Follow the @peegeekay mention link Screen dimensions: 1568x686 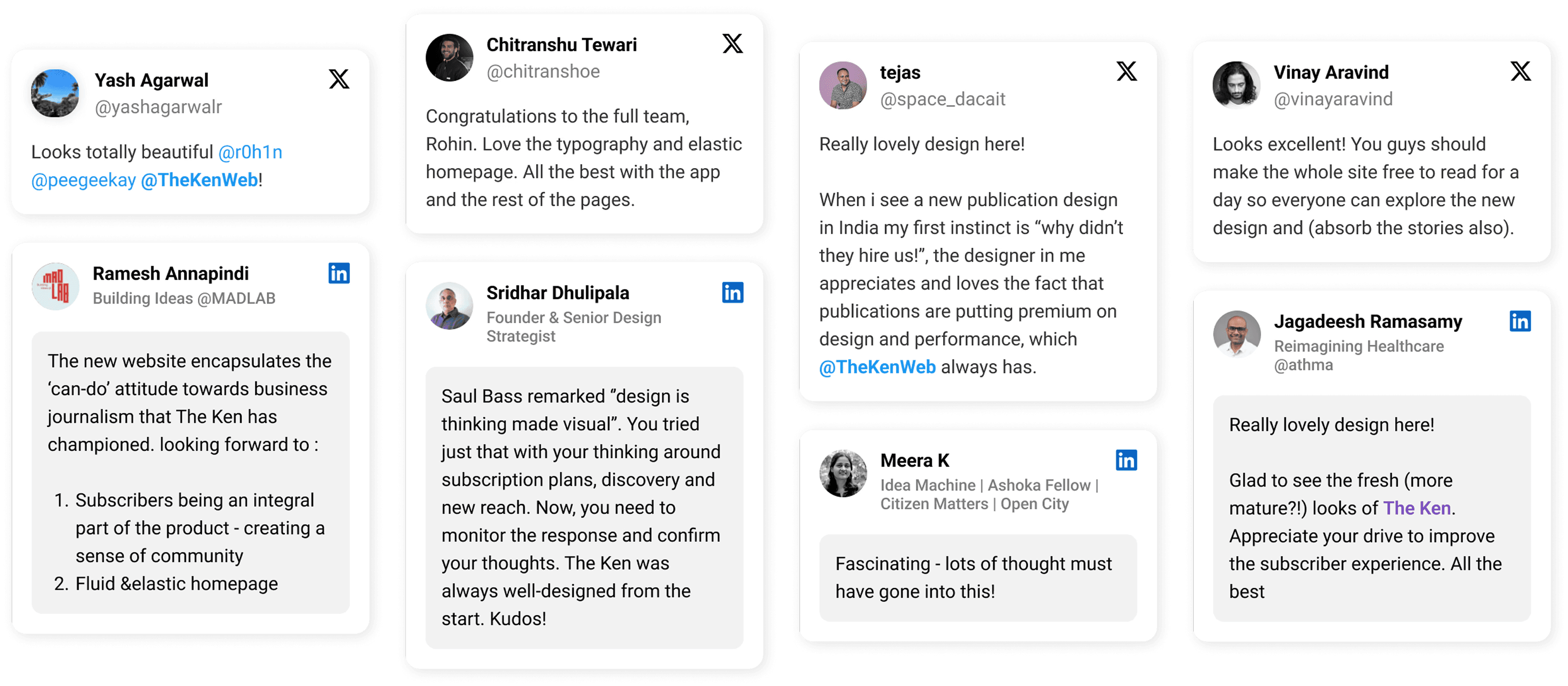(84, 180)
